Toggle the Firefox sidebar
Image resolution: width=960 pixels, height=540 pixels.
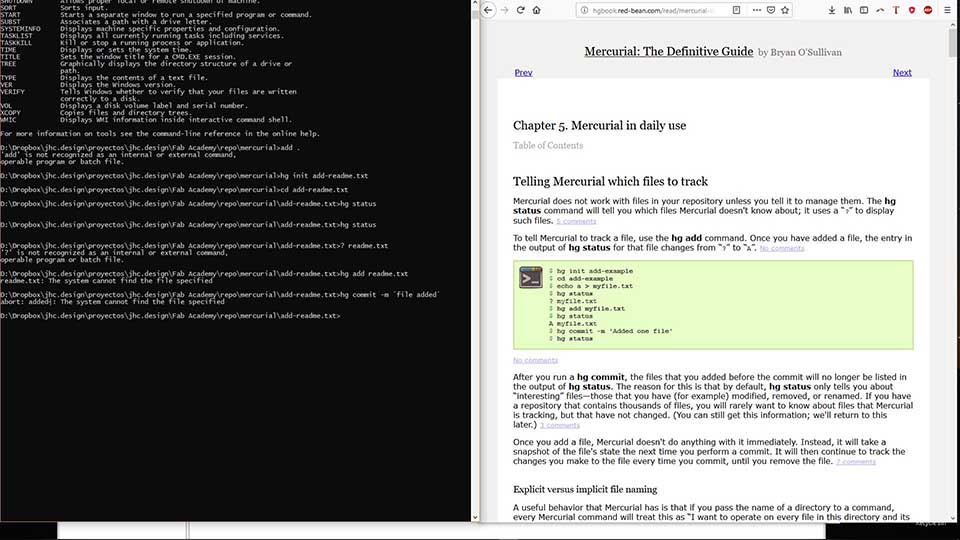pos(864,10)
